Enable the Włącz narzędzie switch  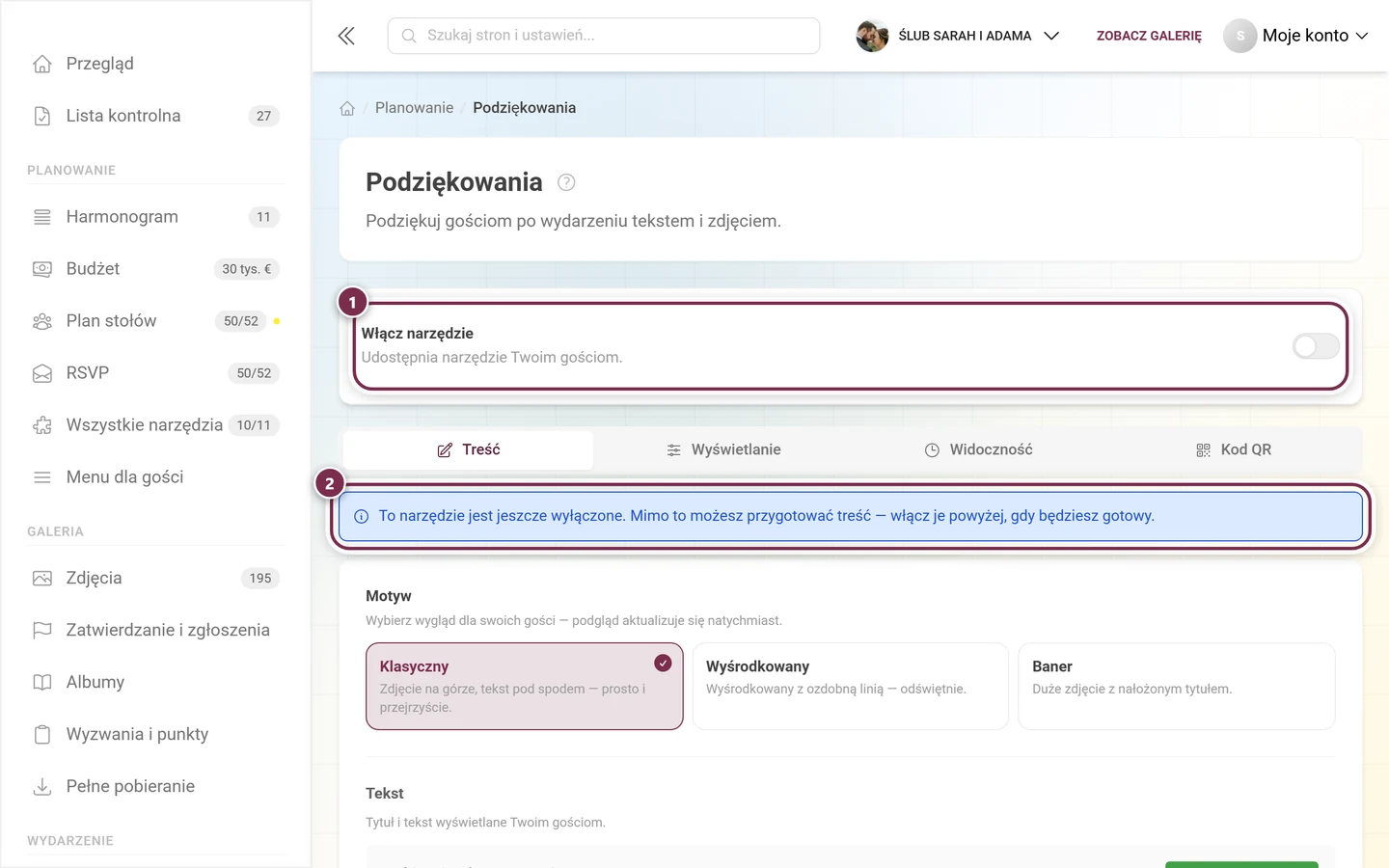click(x=1316, y=346)
